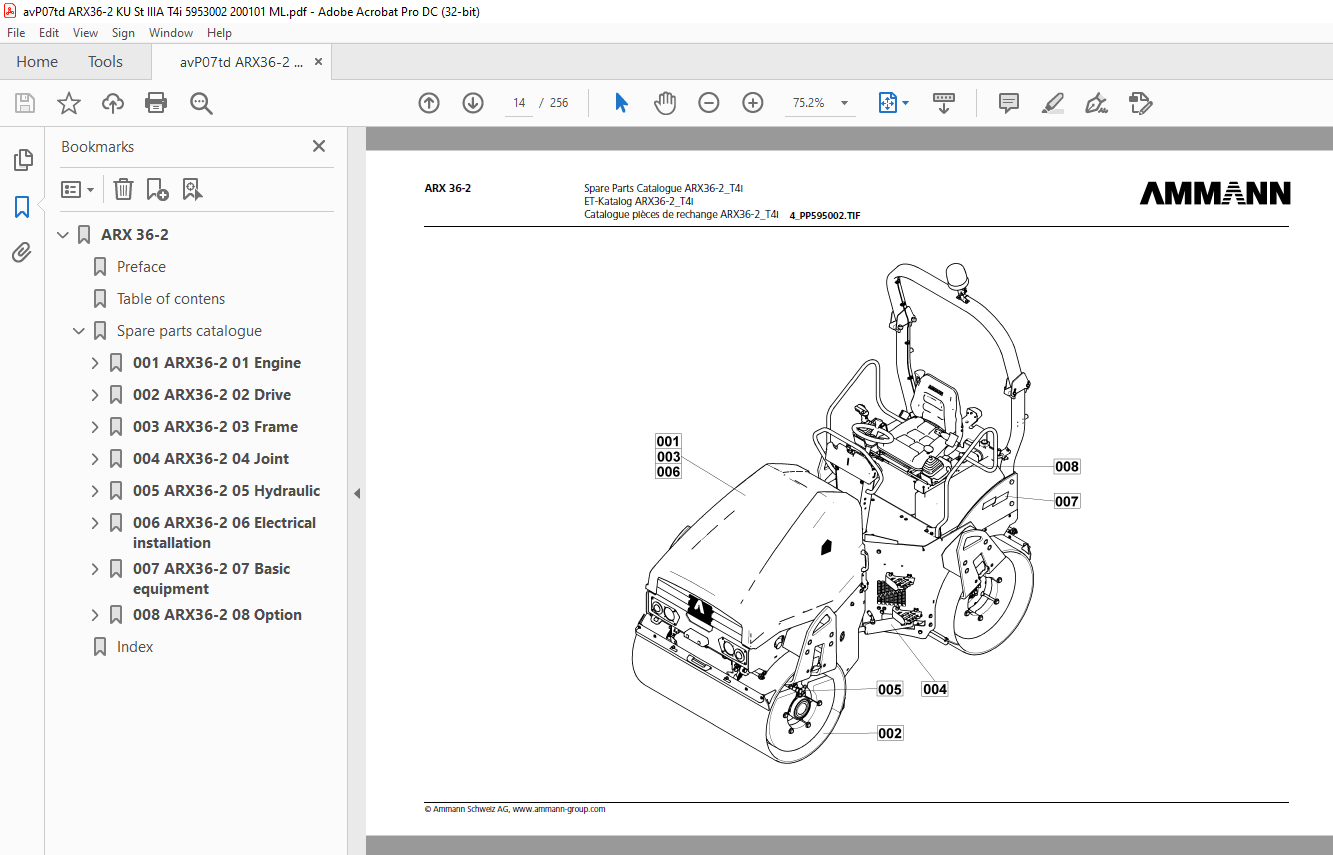Open bookmark options list menu

77,189
